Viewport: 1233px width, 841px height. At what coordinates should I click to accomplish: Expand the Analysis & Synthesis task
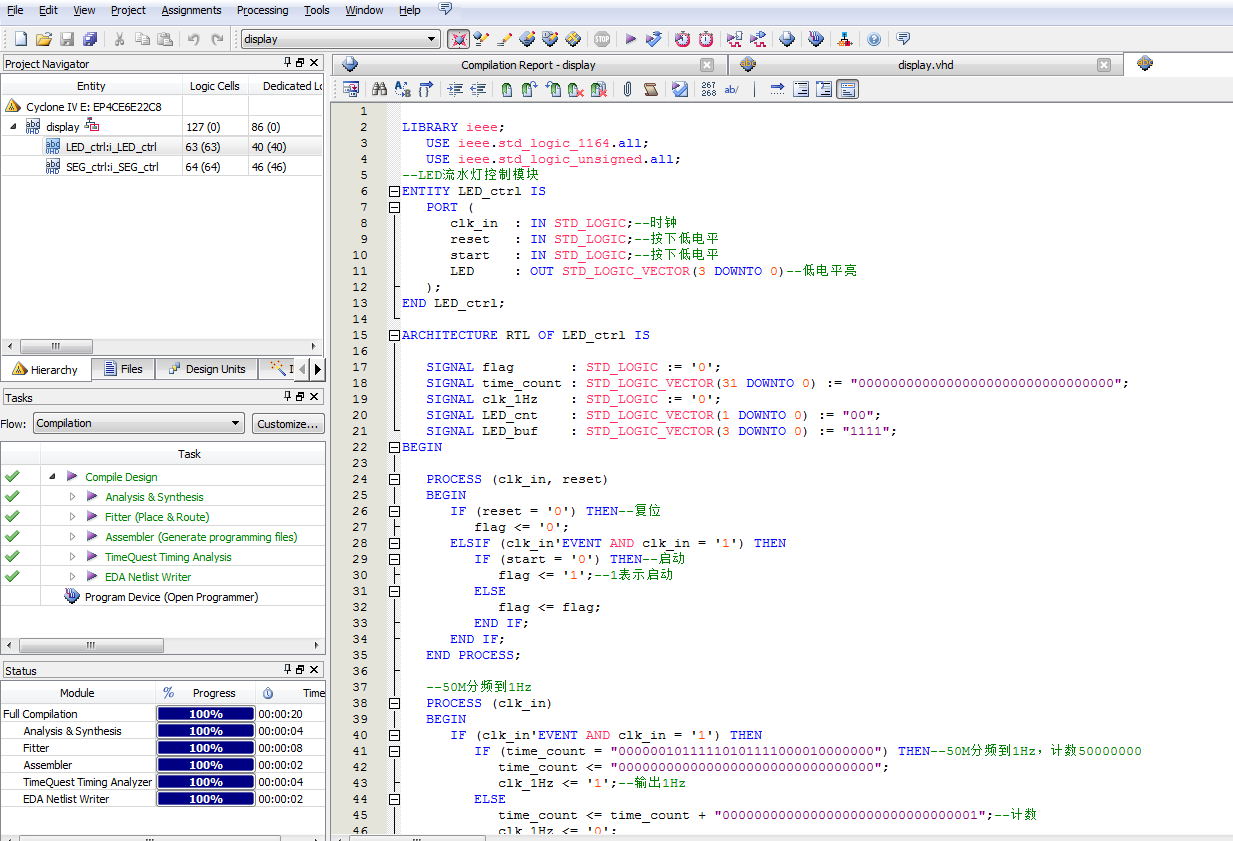click(72, 497)
